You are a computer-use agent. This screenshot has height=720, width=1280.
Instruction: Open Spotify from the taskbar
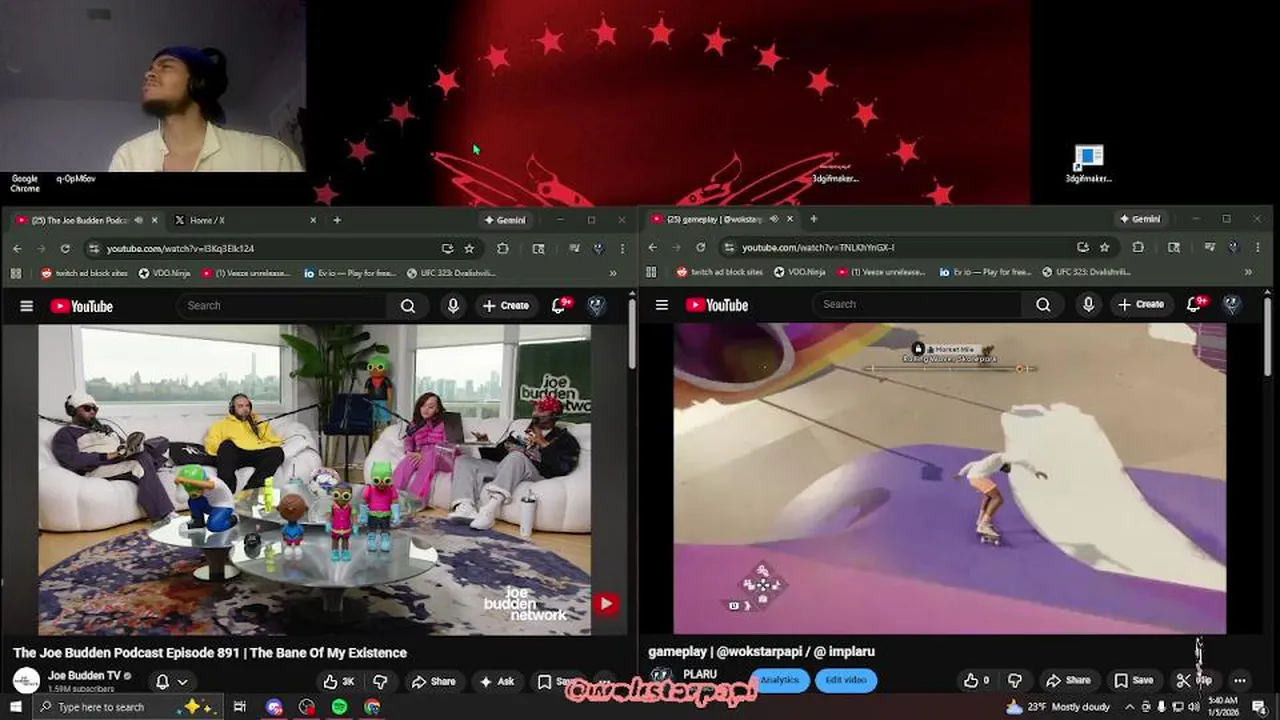[x=339, y=707]
